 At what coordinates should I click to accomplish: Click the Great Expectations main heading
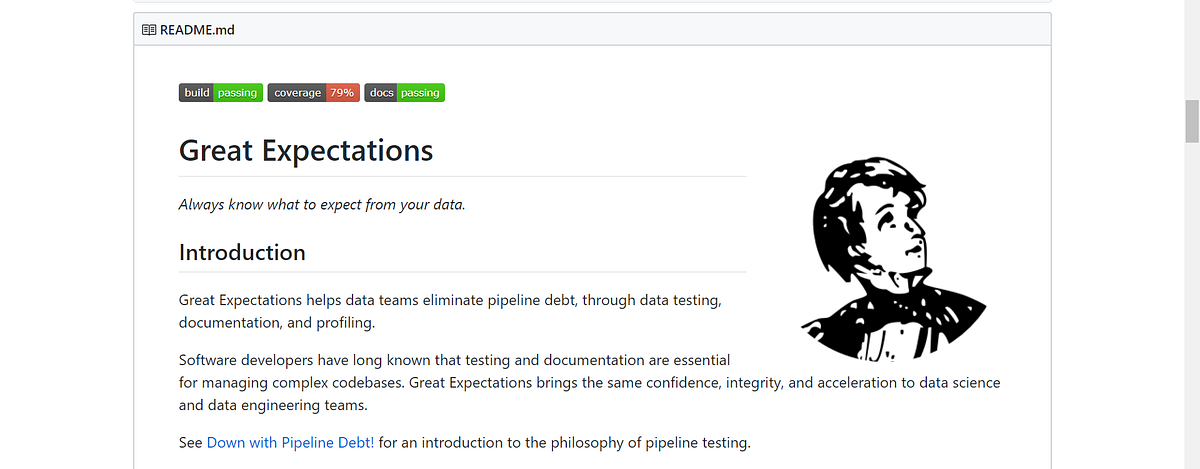coord(306,151)
